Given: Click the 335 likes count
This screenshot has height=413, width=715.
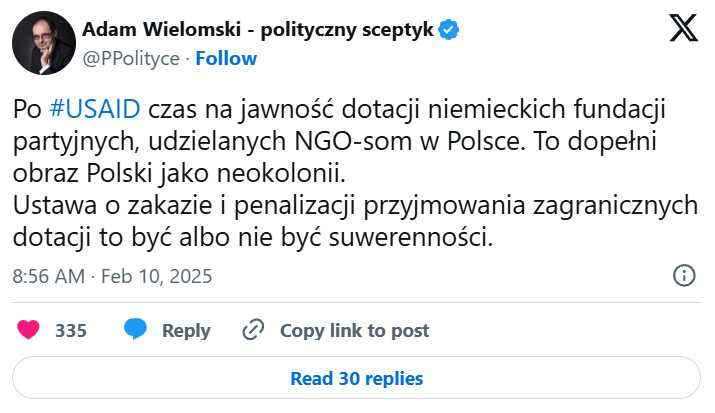Looking at the screenshot, I should tap(71, 330).
